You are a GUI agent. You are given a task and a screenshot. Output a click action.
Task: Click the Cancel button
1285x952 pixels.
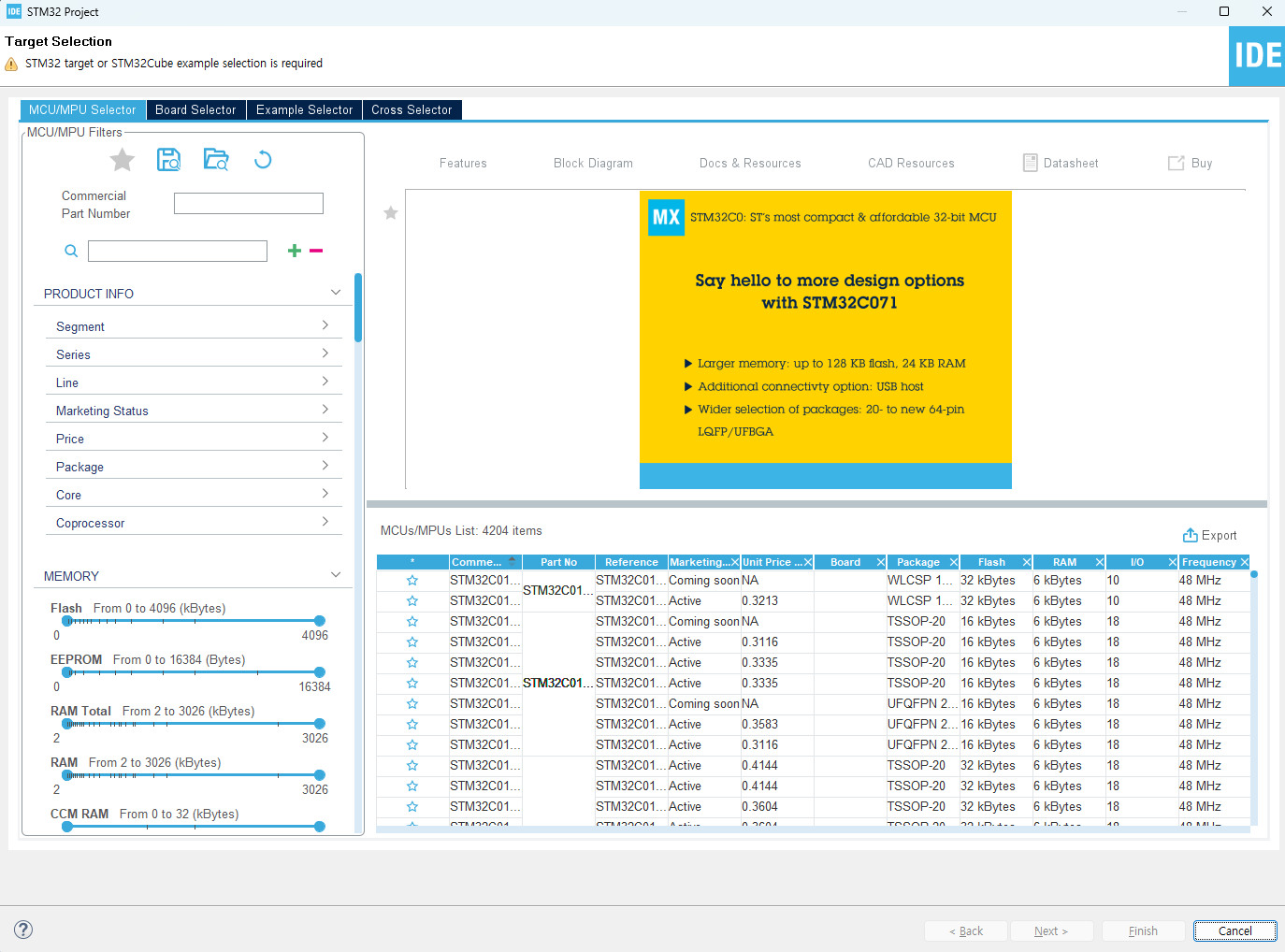click(x=1235, y=930)
